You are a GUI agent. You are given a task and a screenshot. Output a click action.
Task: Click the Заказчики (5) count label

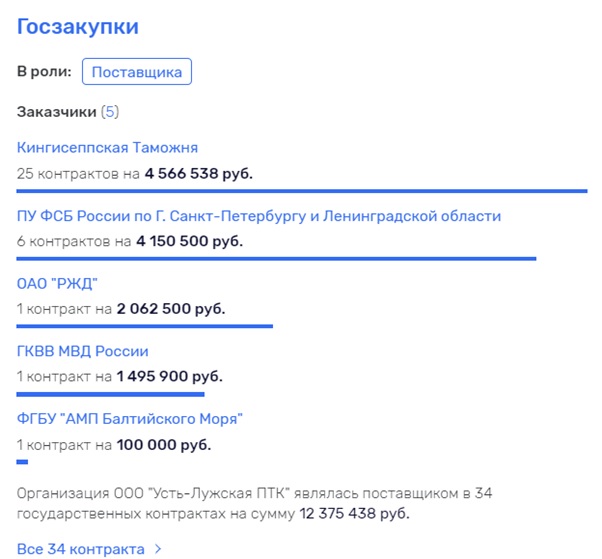click(x=109, y=111)
